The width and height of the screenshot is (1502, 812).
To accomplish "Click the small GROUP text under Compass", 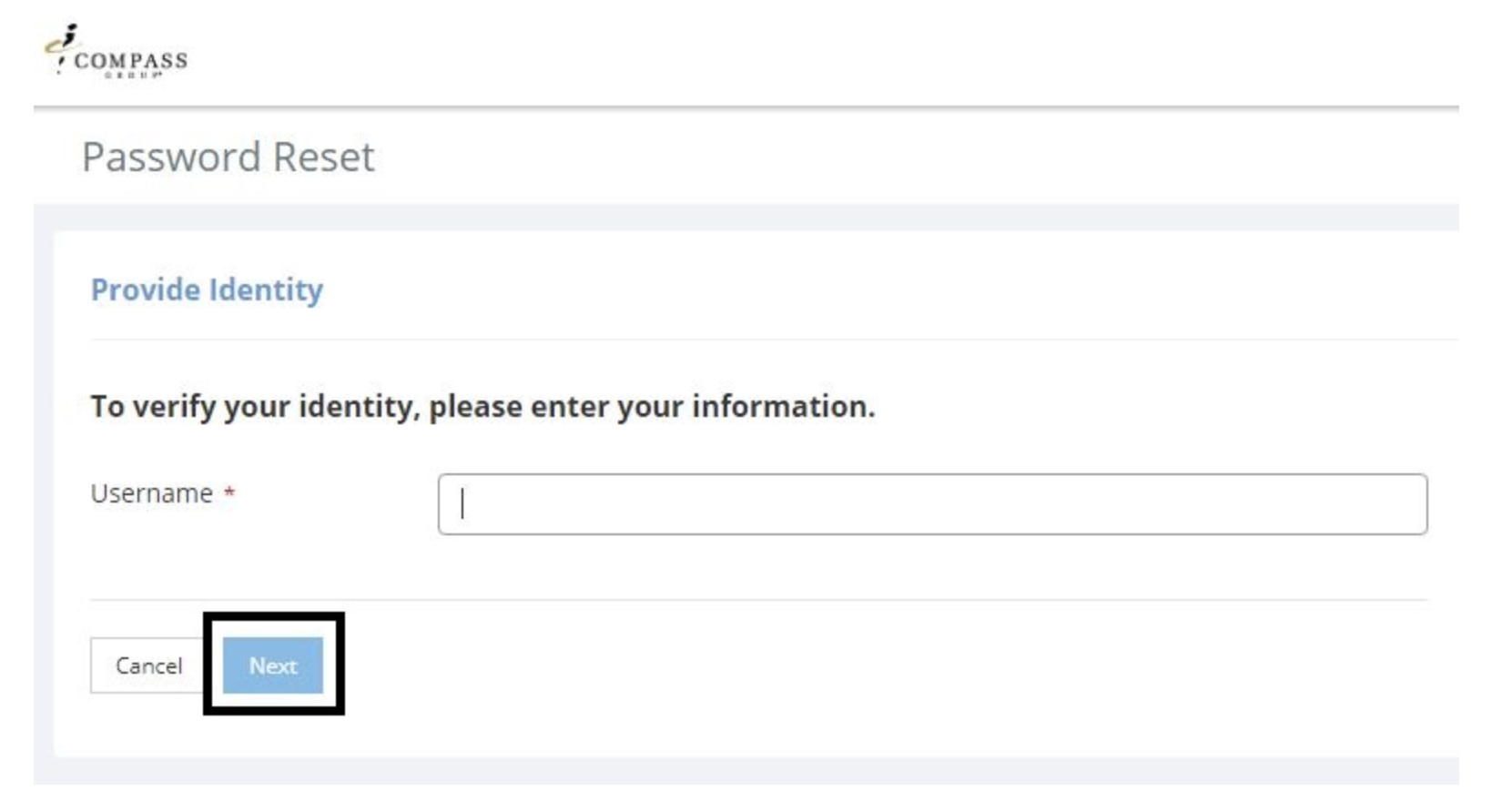I will 133,76.
